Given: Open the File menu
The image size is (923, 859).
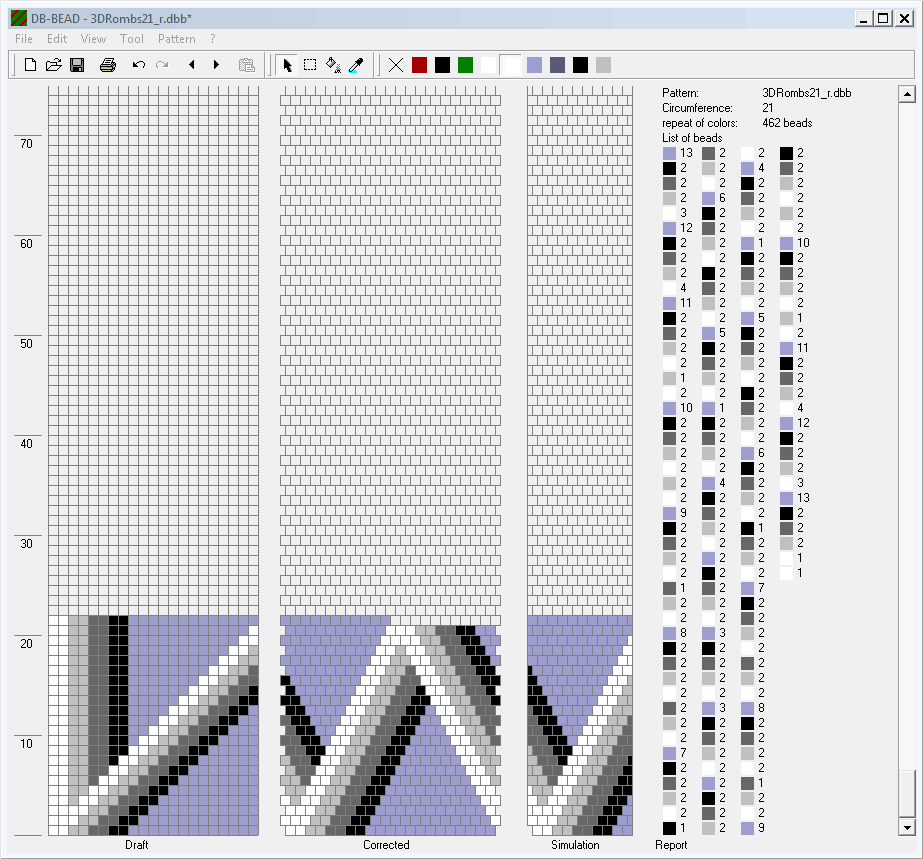Looking at the screenshot, I should click(24, 39).
